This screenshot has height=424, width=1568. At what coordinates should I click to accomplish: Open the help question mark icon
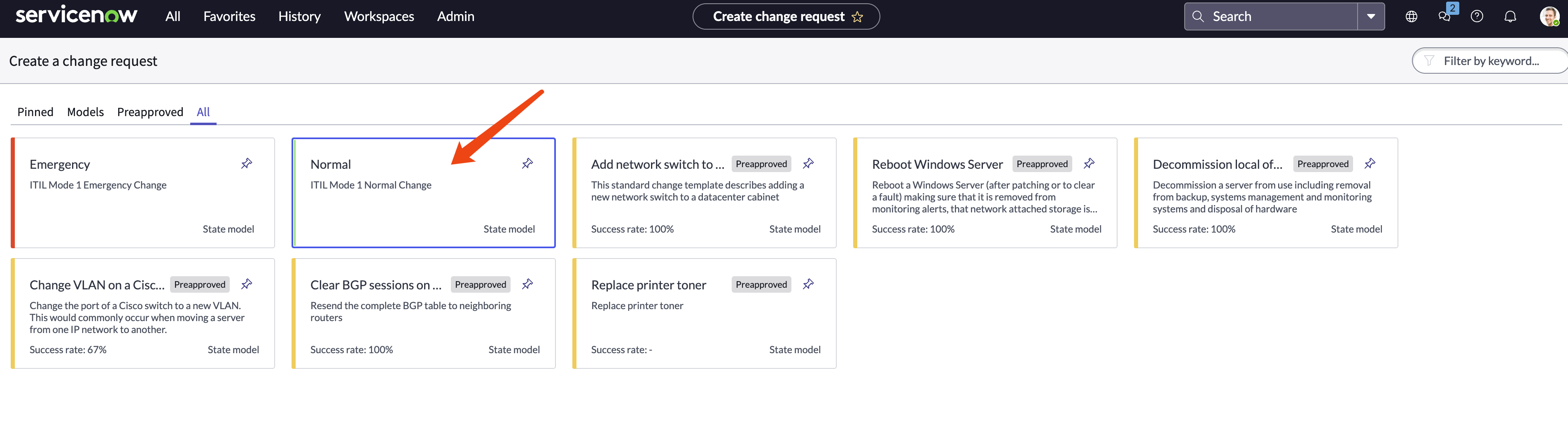tap(1477, 17)
